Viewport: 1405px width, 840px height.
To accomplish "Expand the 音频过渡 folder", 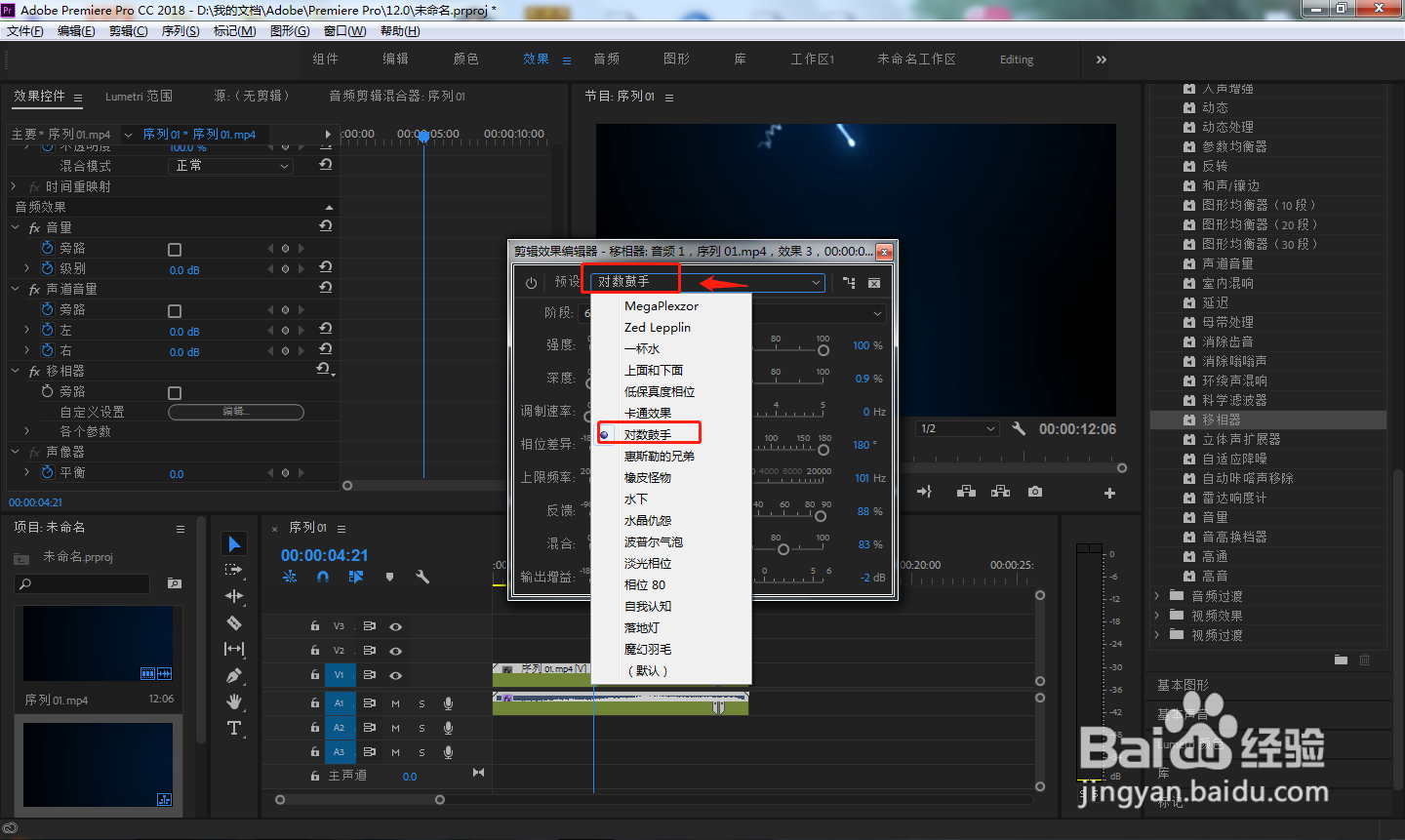I will coord(1158,595).
